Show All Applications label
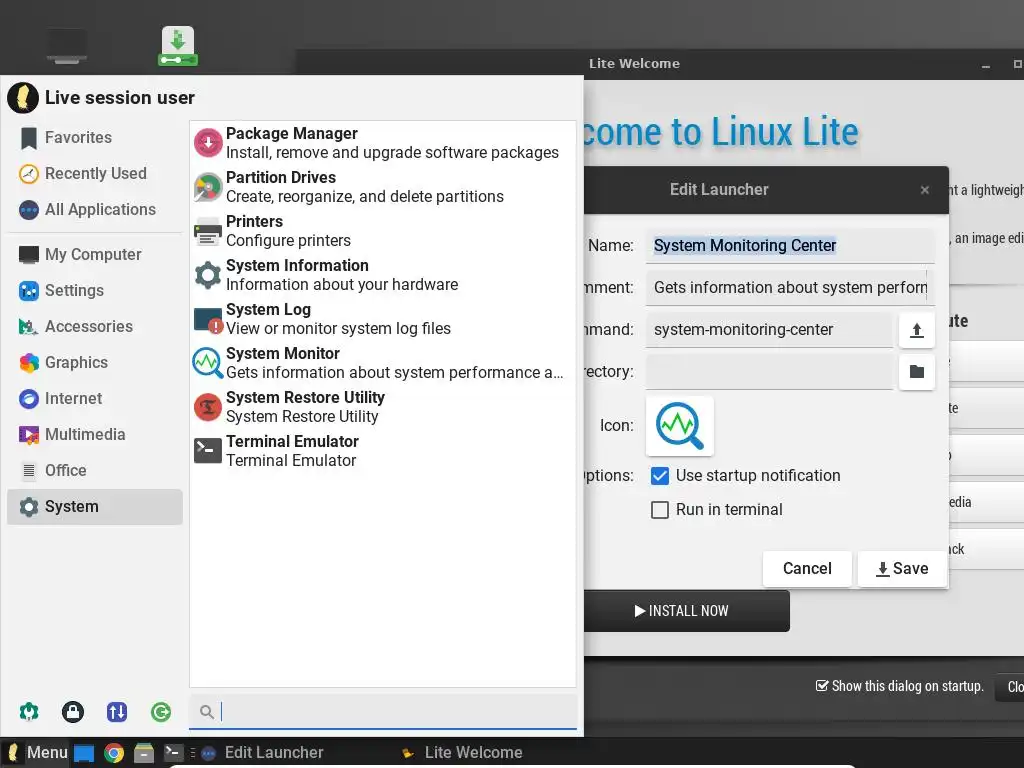 coord(101,210)
